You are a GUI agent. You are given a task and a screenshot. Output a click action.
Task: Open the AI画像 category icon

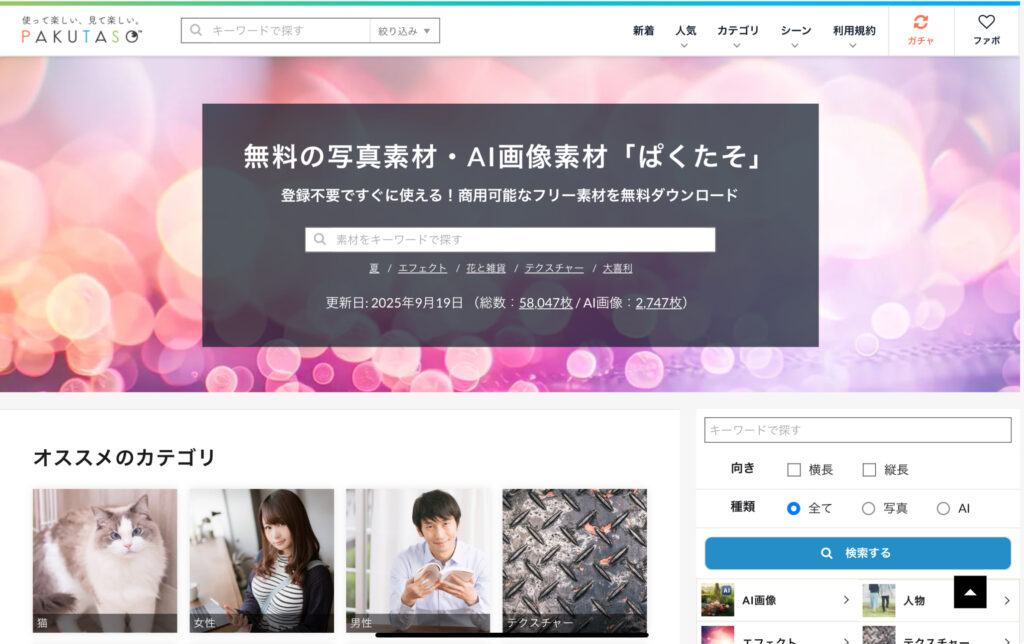(x=717, y=600)
